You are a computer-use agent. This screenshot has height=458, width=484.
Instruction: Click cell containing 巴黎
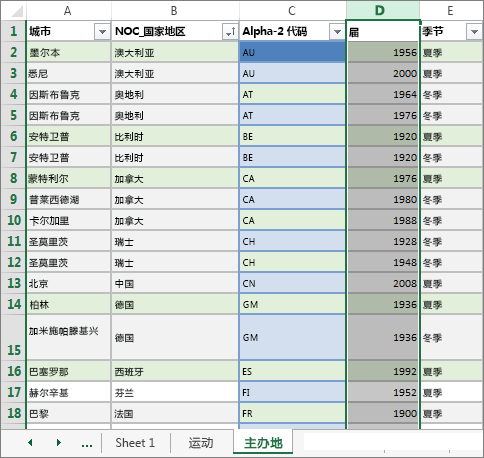[x=68, y=413]
